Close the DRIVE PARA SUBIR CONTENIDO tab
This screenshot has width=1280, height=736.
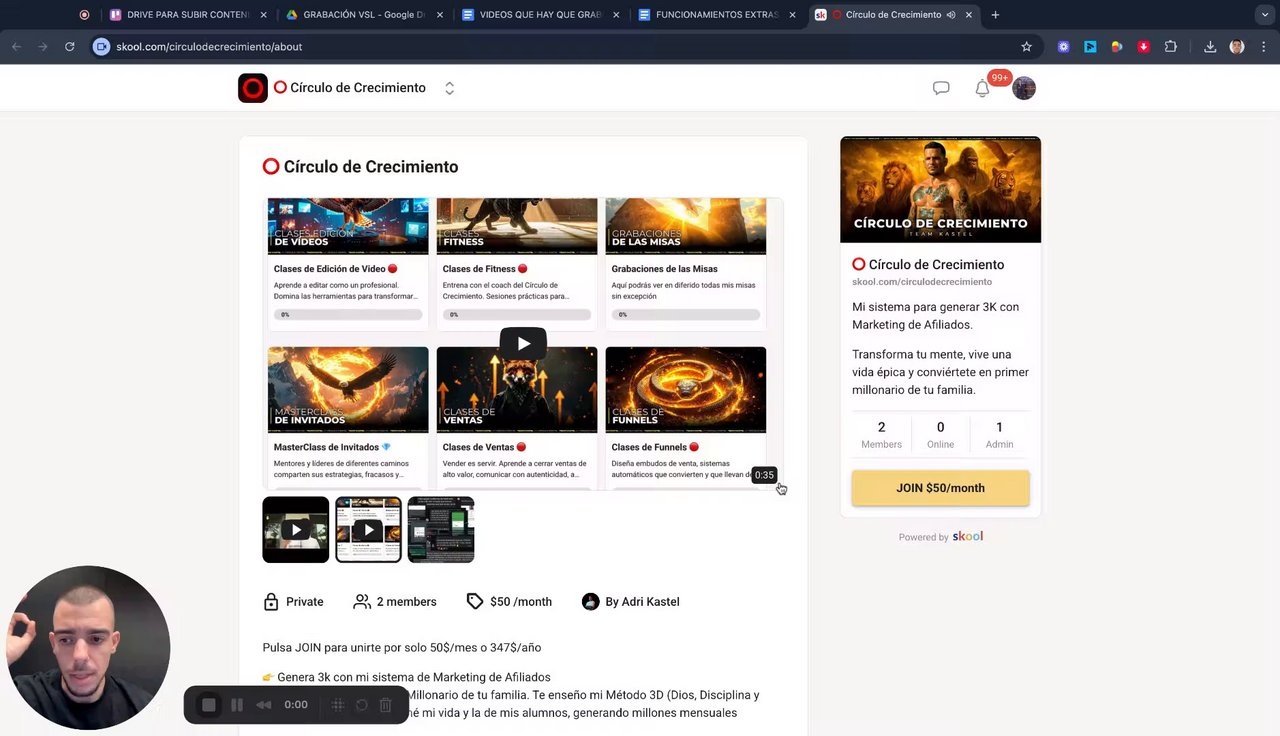264,15
